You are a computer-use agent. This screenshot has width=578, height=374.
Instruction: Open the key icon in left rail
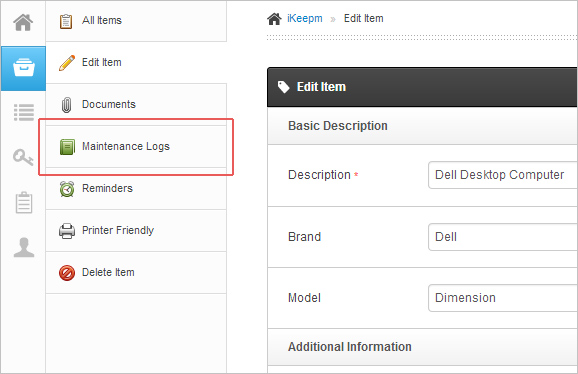click(23, 157)
